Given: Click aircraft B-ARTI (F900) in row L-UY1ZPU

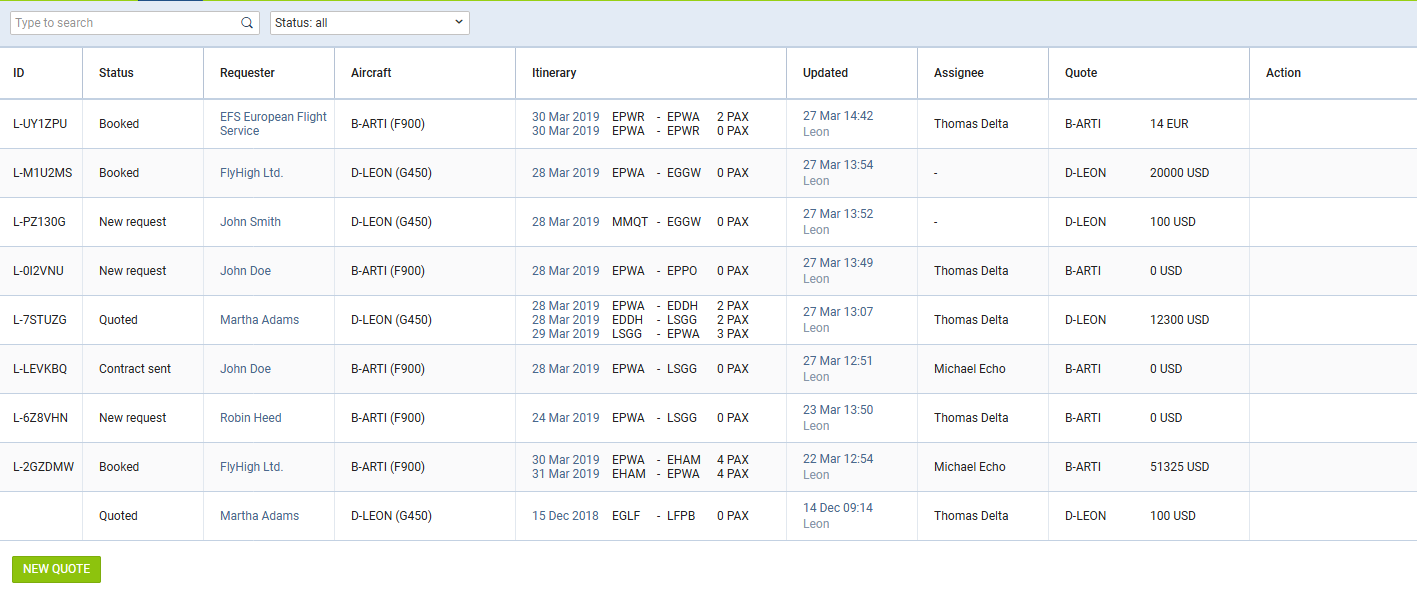Looking at the screenshot, I should coord(388,124).
